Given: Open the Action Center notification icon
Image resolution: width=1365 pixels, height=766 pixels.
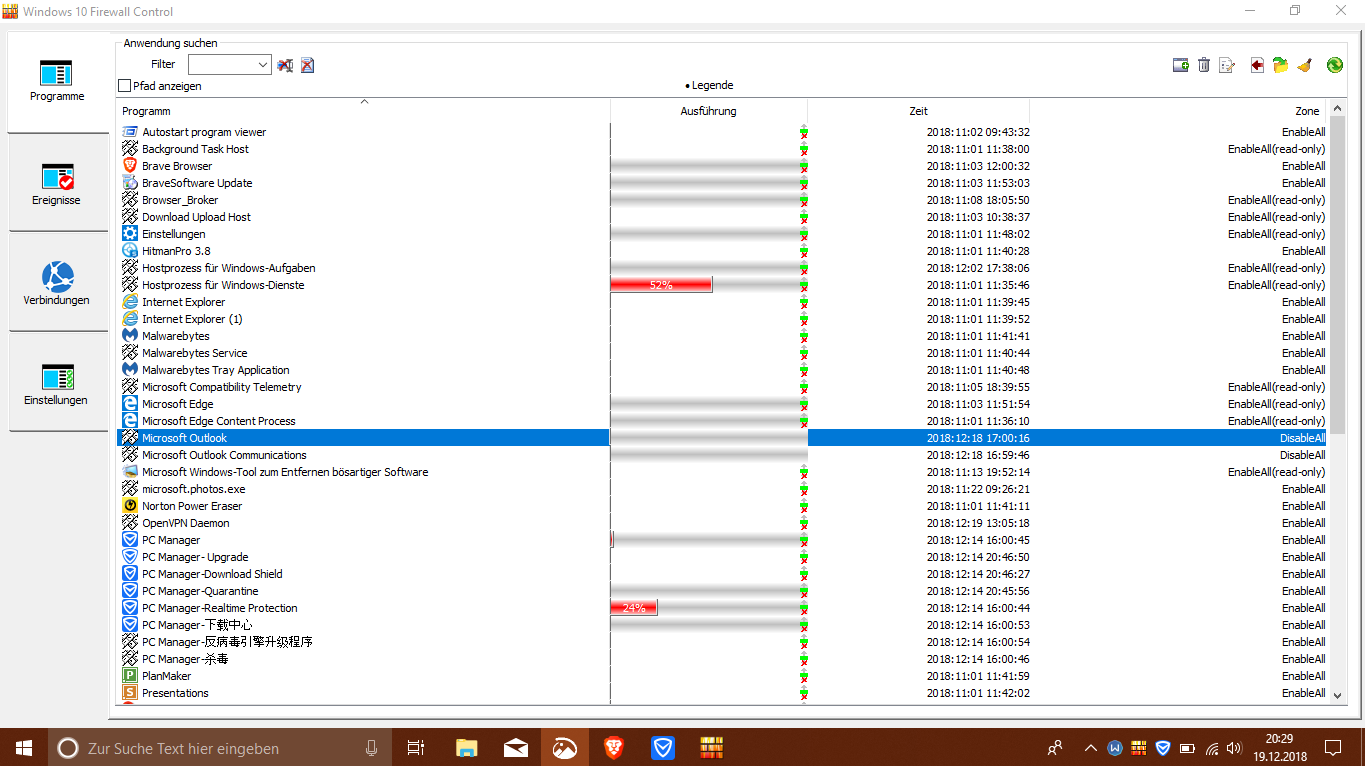Looking at the screenshot, I should (1333, 747).
